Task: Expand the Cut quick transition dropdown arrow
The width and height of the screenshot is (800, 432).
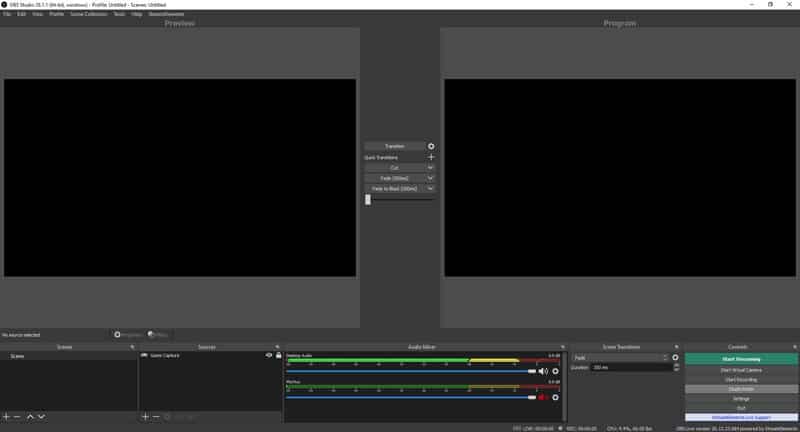Action: coord(430,168)
